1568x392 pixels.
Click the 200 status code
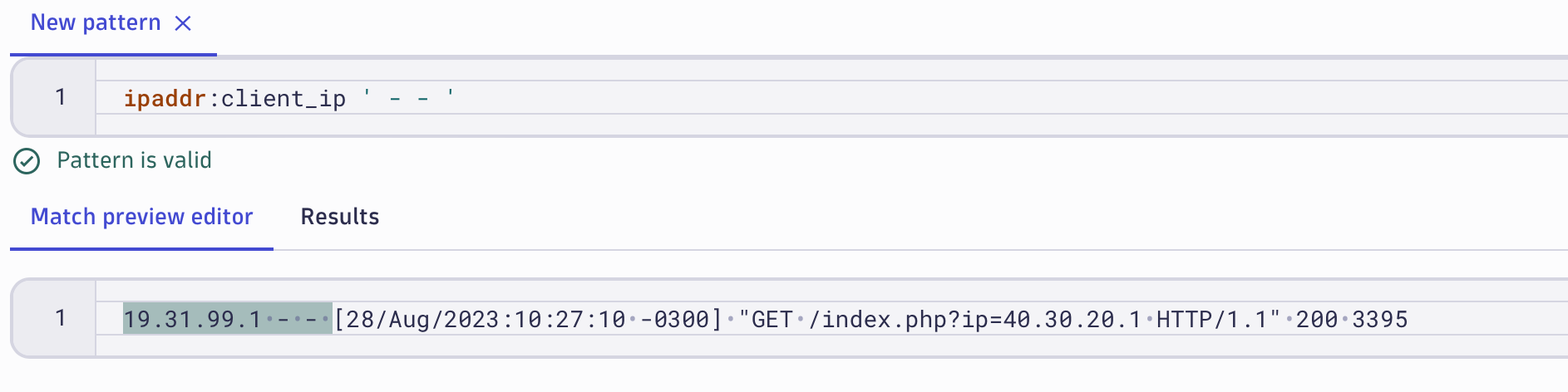tap(1316, 319)
